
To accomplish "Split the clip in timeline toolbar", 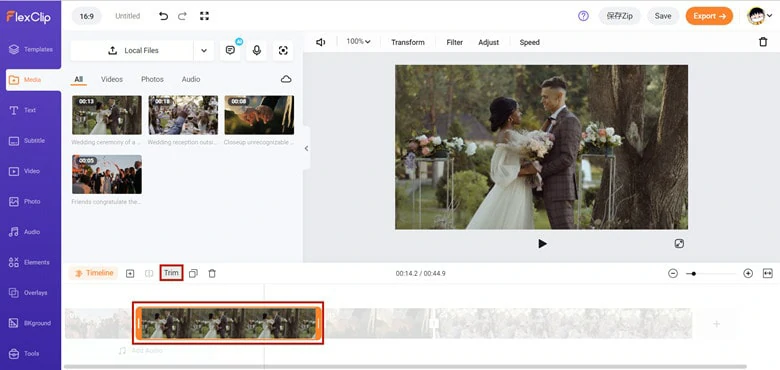I will pos(149,274).
